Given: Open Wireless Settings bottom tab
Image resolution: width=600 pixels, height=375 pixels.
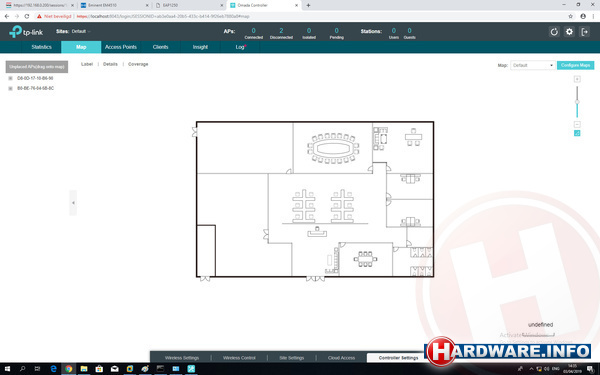Looking at the screenshot, I should coord(182,358).
